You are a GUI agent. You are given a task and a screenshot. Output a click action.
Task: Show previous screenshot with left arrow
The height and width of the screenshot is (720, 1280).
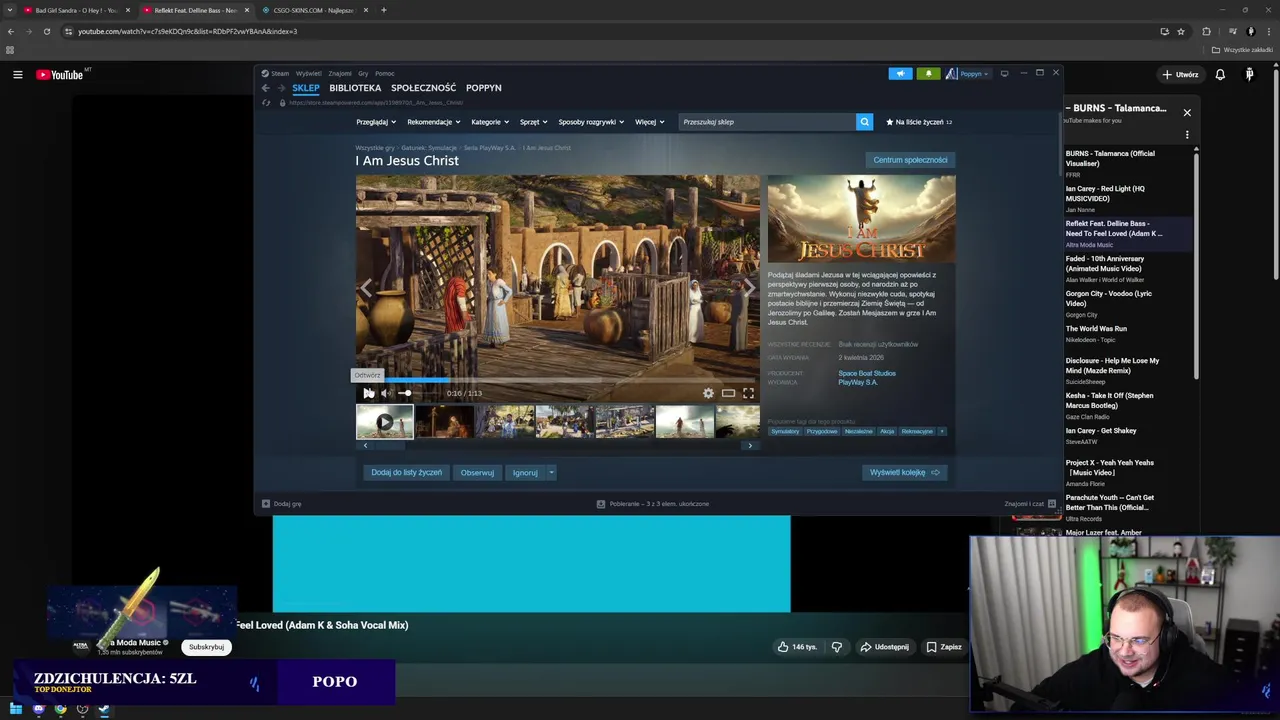[x=366, y=288]
